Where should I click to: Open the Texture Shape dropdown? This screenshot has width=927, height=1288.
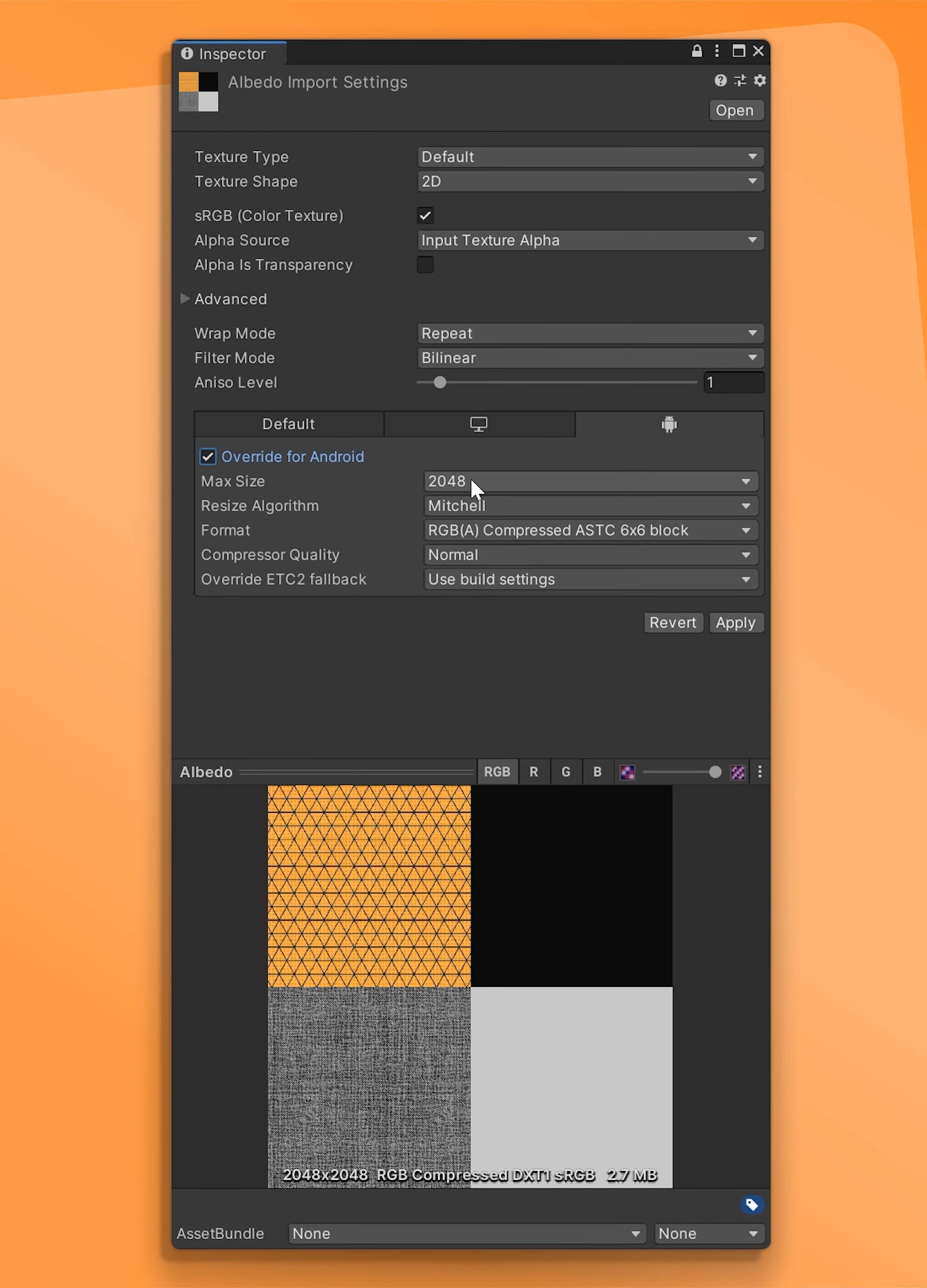tap(590, 181)
